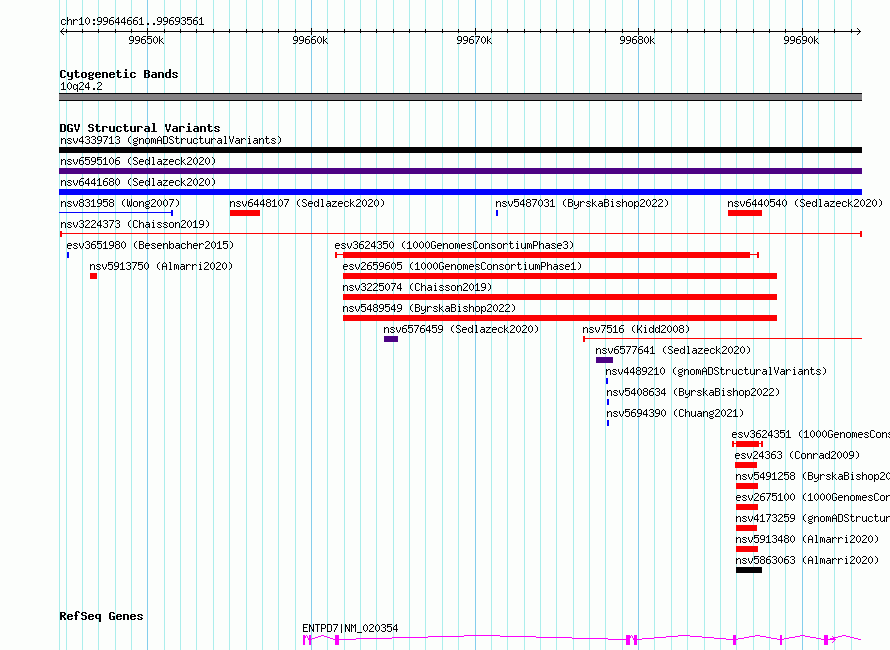The height and width of the screenshot is (650, 890).
Task: Open nsv6577641 (Sedlazeck2020) label
Action: click(673, 350)
